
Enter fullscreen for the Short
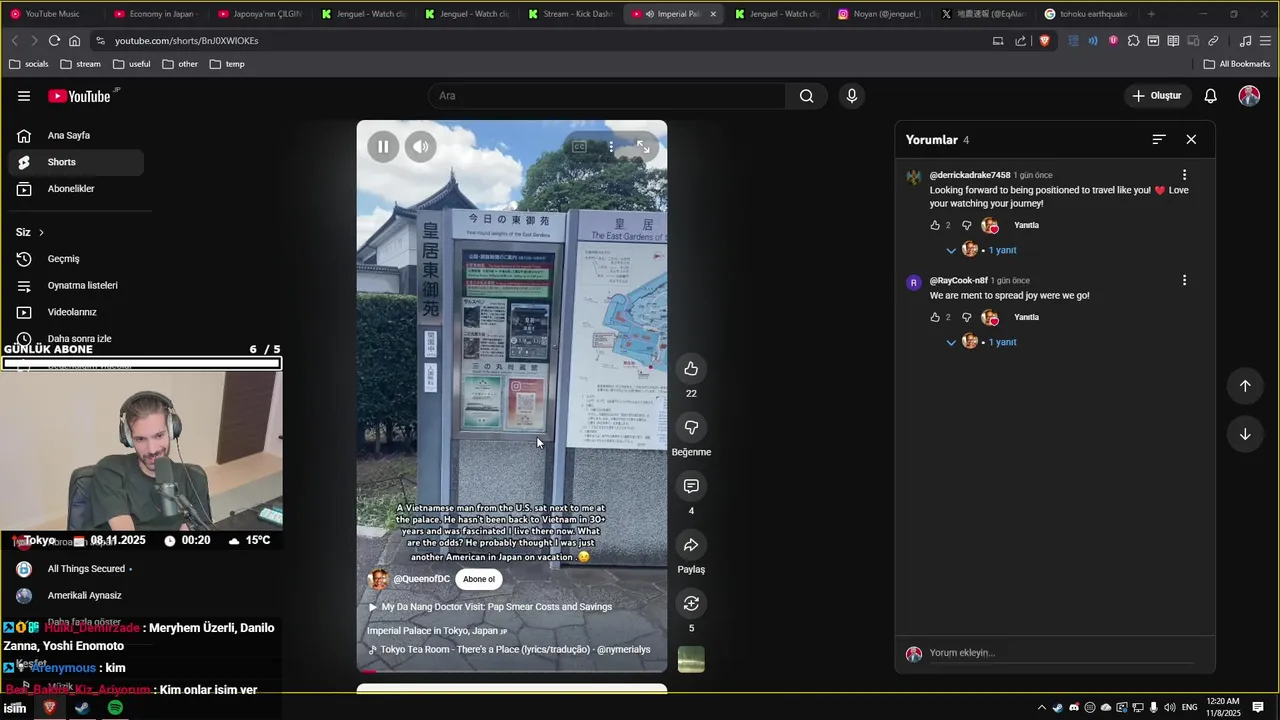[643, 147]
